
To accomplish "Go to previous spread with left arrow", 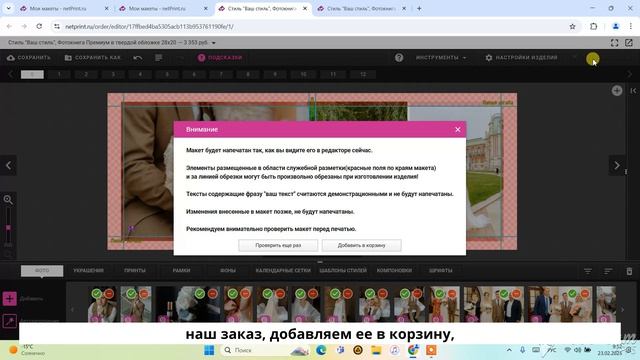I will [x=8, y=165].
